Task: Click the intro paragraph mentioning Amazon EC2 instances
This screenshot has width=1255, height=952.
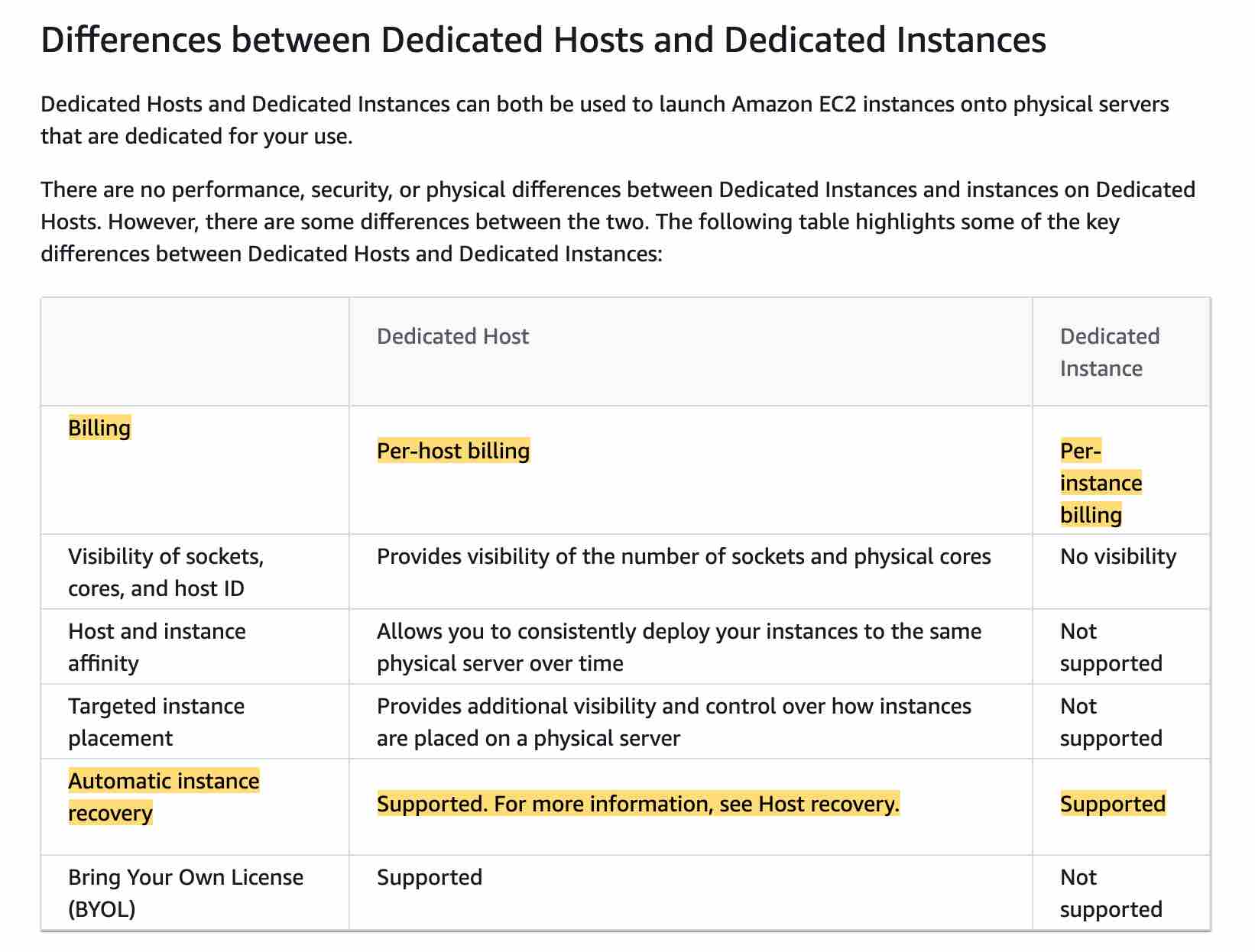Action: click(x=605, y=120)
